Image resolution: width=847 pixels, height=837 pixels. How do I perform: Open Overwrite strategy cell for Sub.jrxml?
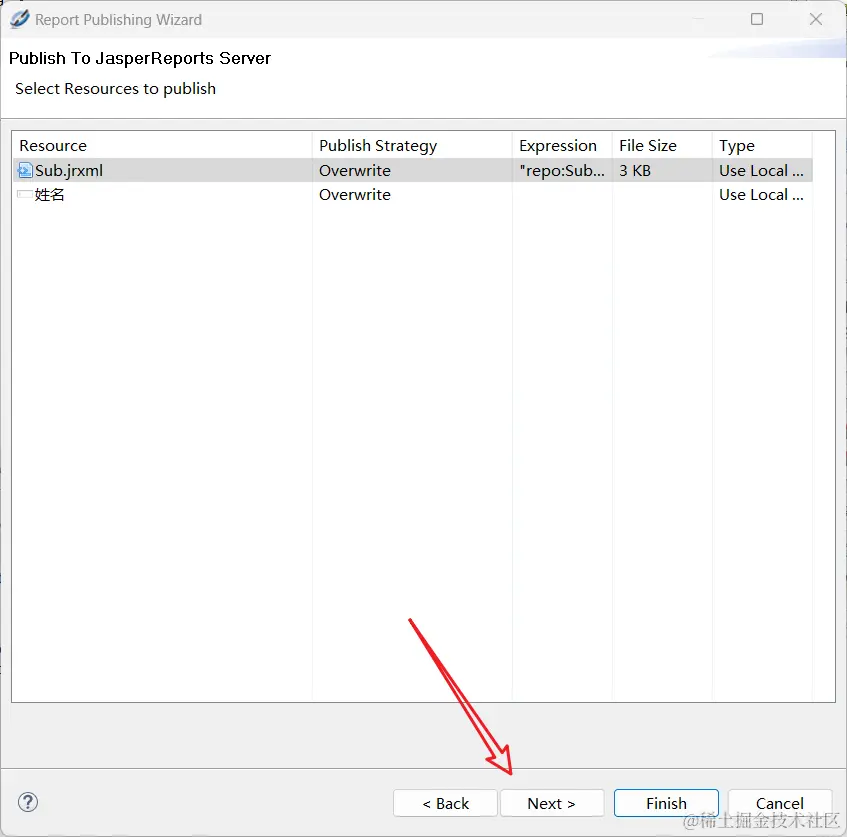(x=412, y=171)
